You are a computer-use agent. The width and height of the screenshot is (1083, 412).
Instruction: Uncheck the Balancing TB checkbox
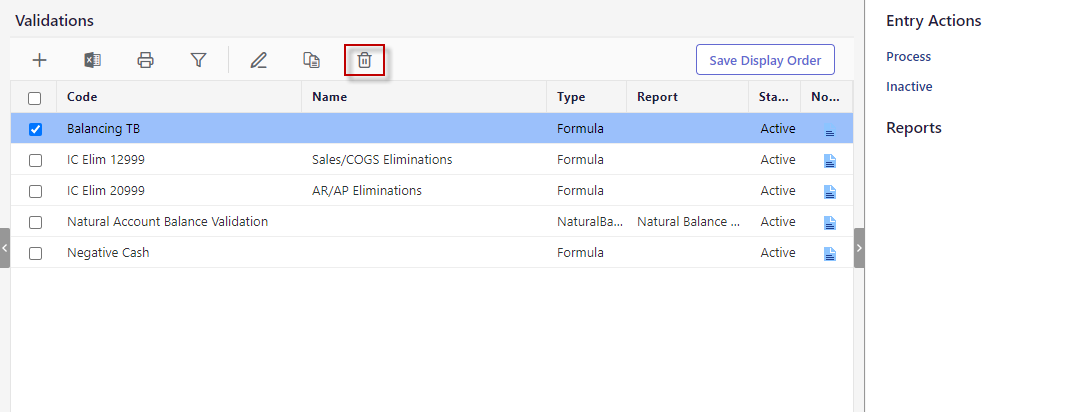pos(35,129)
